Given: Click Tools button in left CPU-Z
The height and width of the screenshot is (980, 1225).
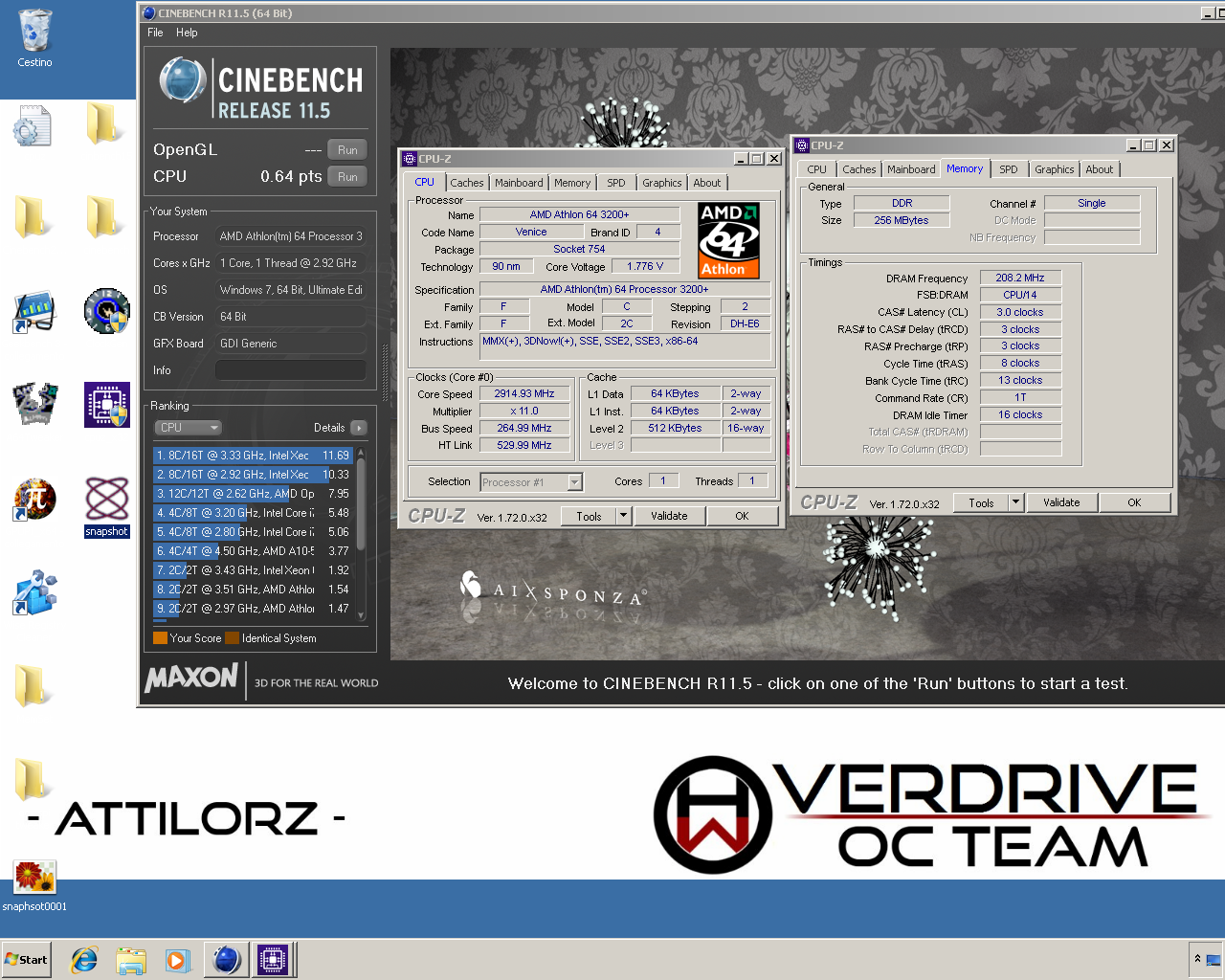Looking at the screenshot, I should (589, 516).
